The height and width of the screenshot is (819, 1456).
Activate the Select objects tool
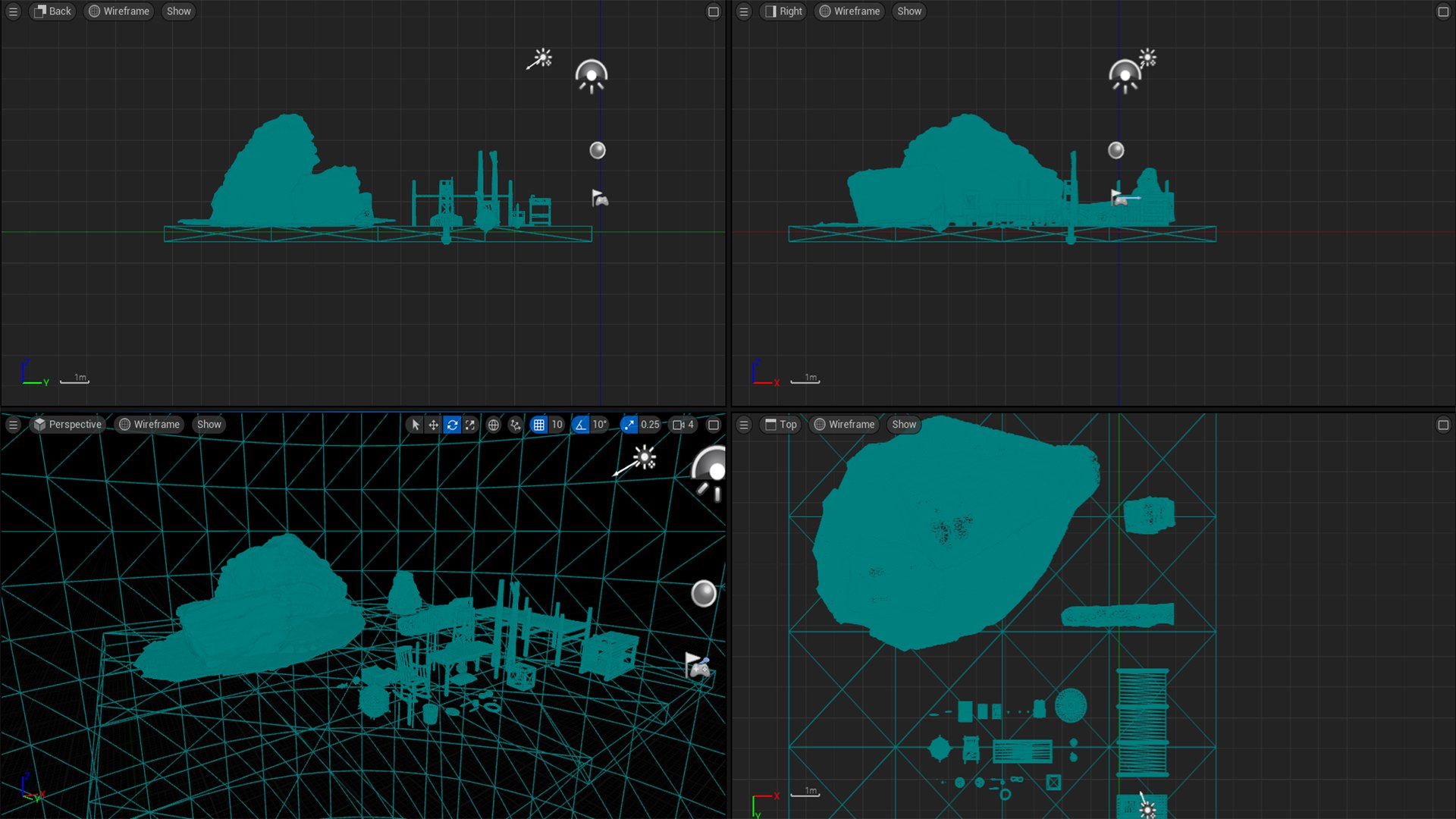(415, 425)
